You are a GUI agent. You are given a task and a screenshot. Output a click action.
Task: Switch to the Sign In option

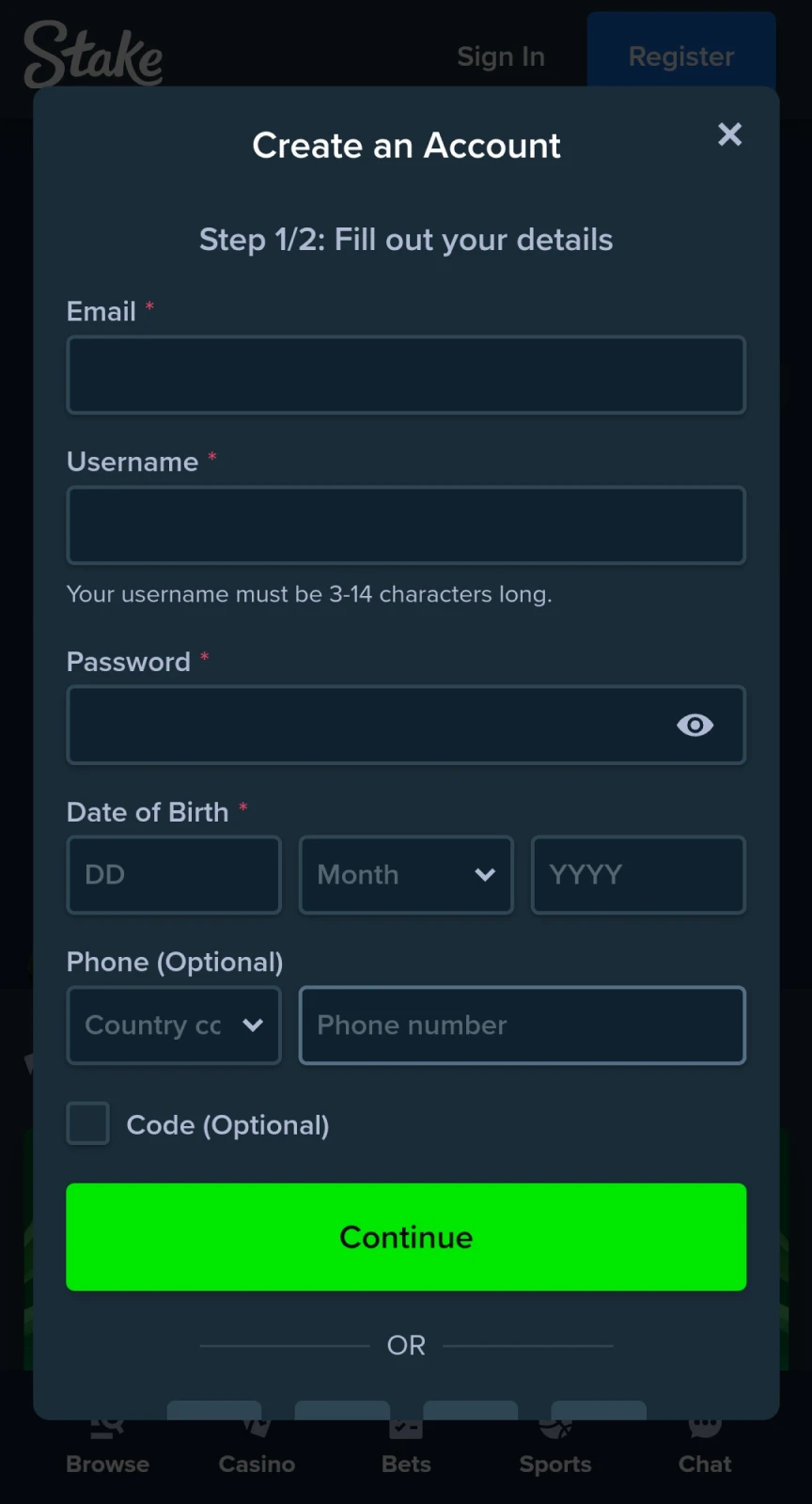coord(501,56)
